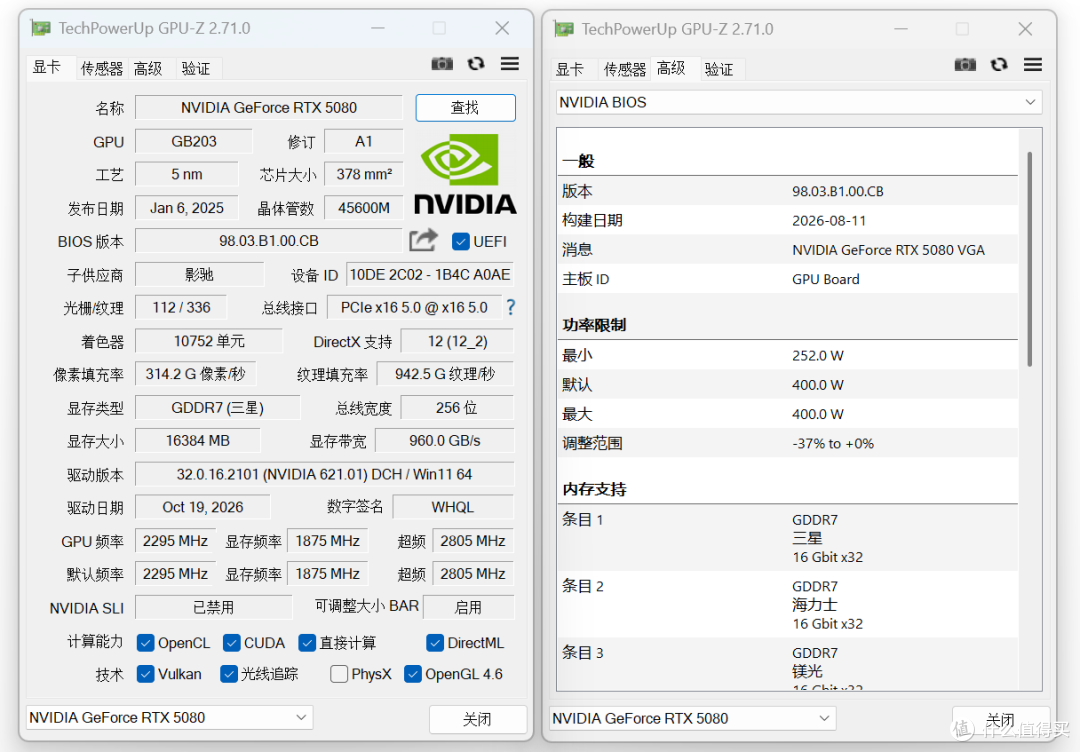Select 验证 tab in left window
This screenshot has height=752, width=1080.
(x=196, y=68)
